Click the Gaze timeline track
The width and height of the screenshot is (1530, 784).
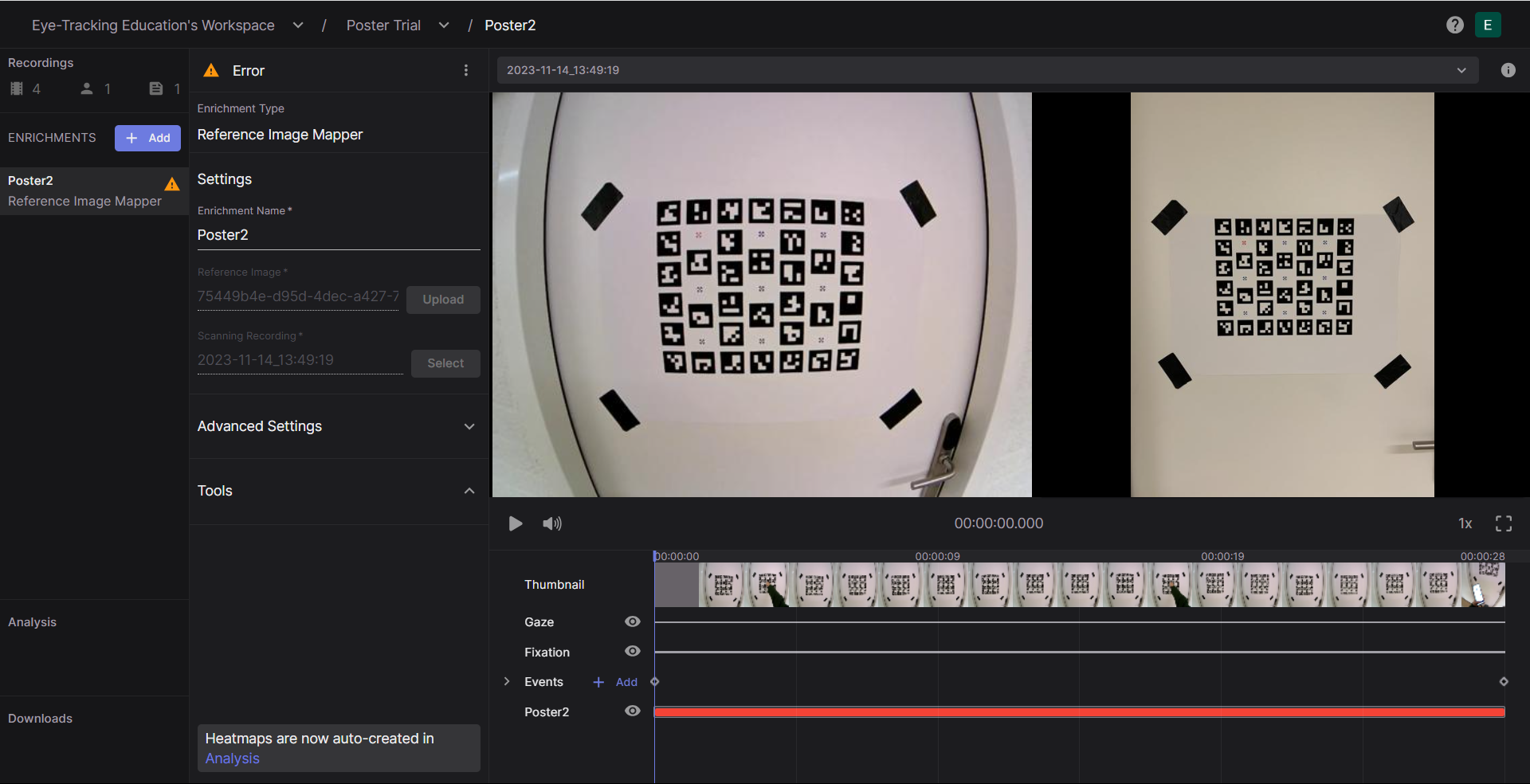pos(1080,622)
